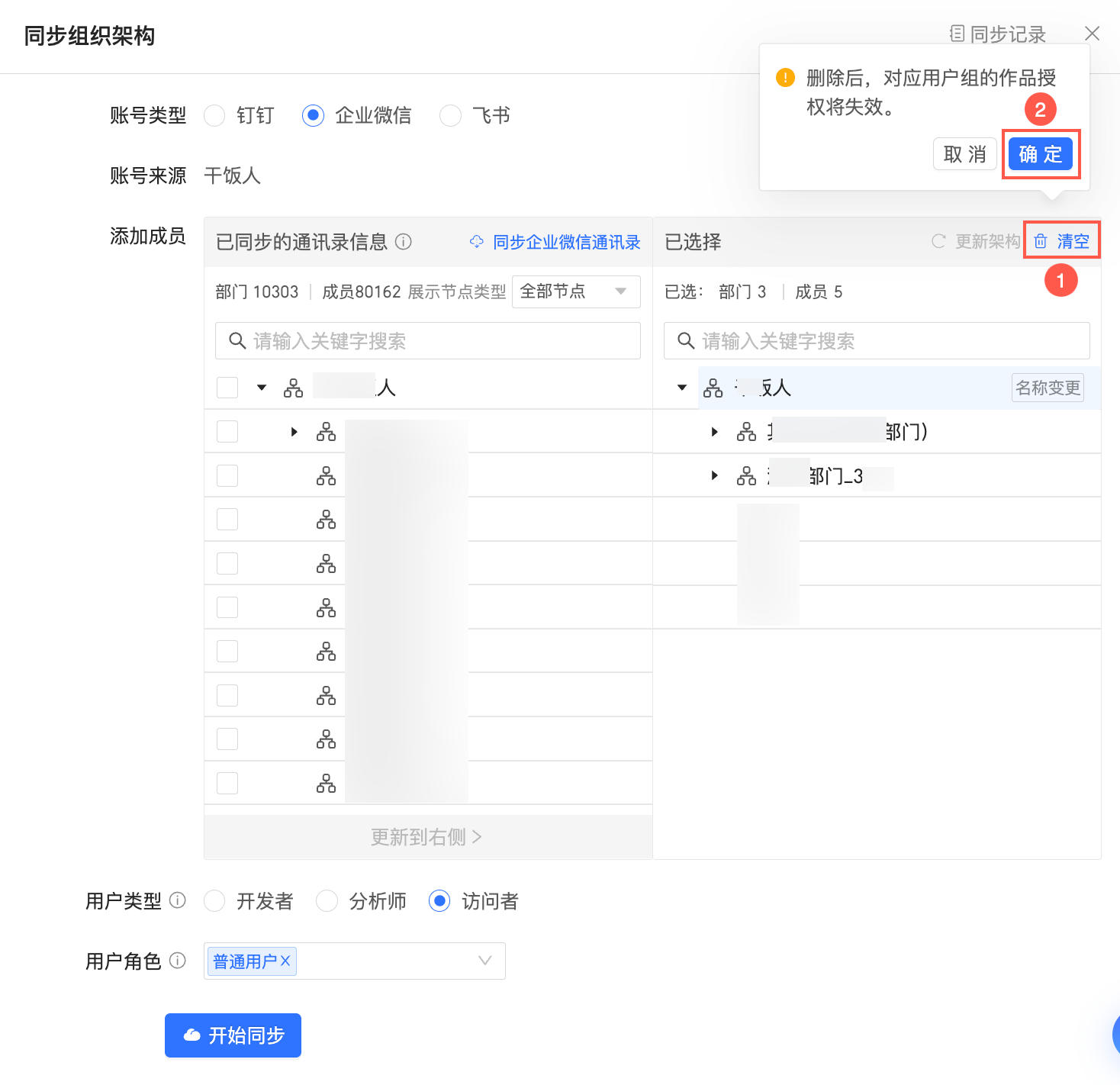The width and height of the screenshot is (1120, 1085).
Task: Click the magnifier icon in the right search box
Action: pyautogui.click(x=686, y=340)
